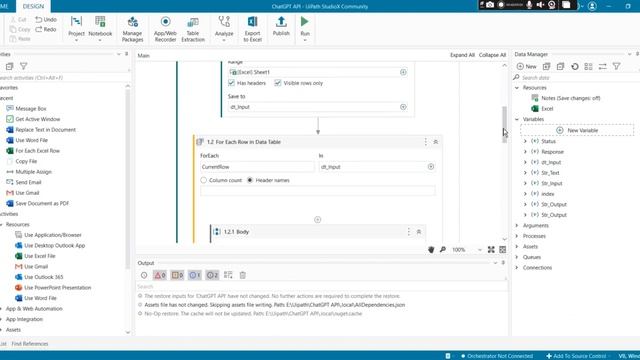The width and height of the screenshot is (640, 360).
Task: Expand the Arguments section
Action: (517, 225)
